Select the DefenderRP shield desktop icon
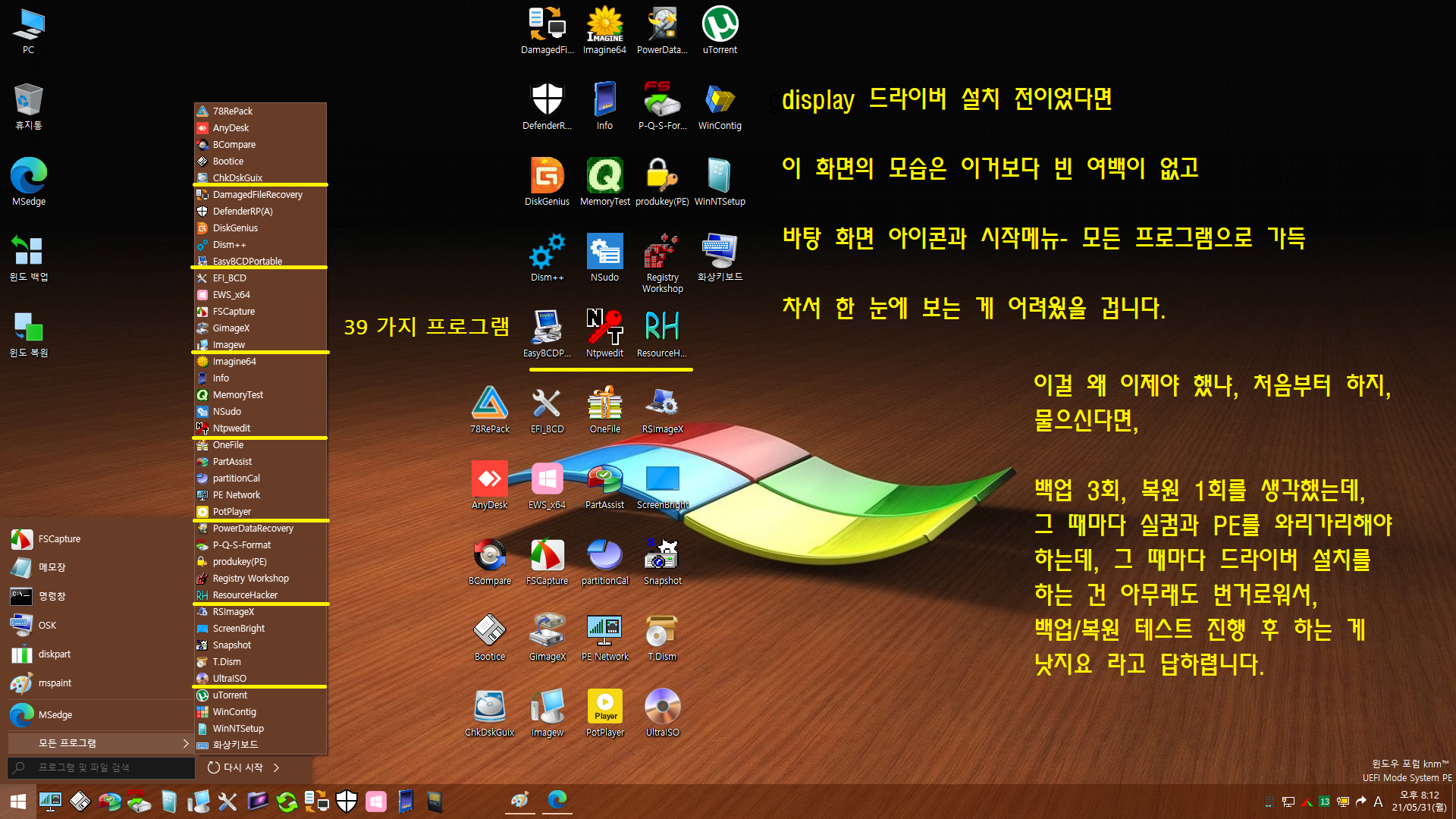This screenshot has width=1456, height=819. (547, 106)
